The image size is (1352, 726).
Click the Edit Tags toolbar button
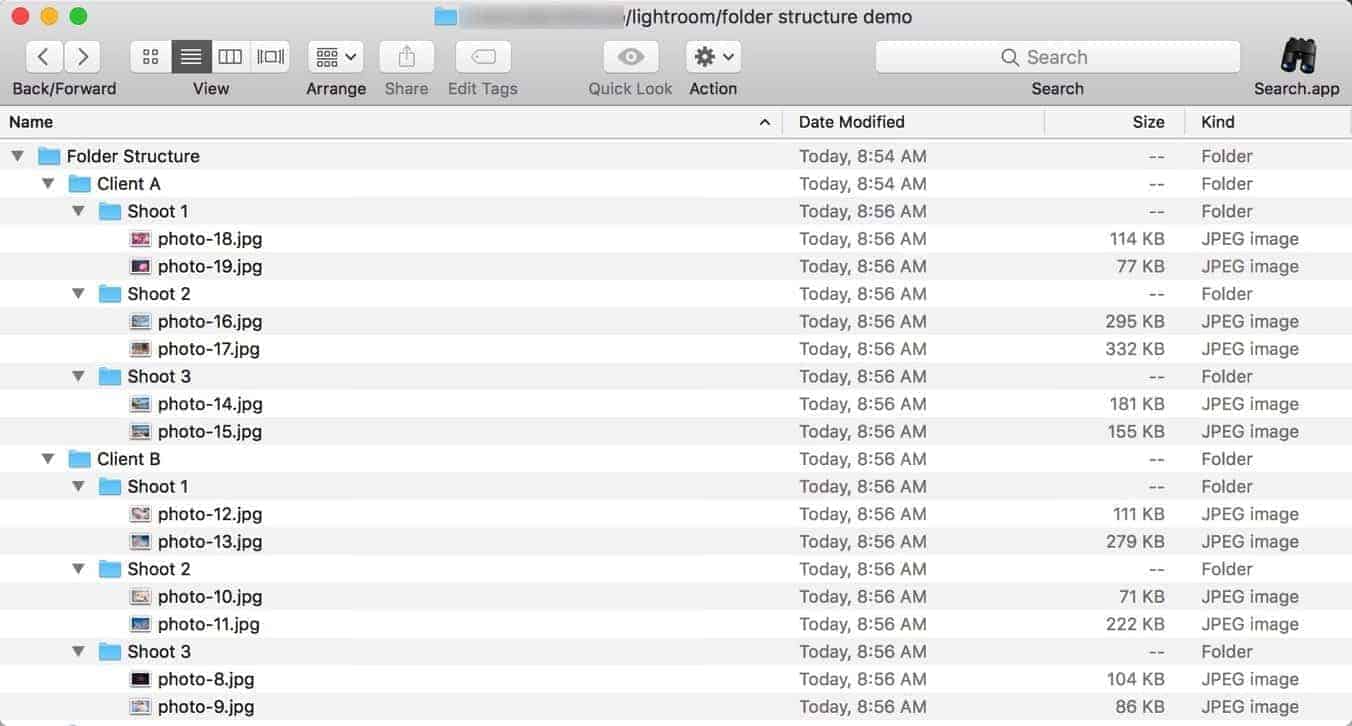(483, 57)
